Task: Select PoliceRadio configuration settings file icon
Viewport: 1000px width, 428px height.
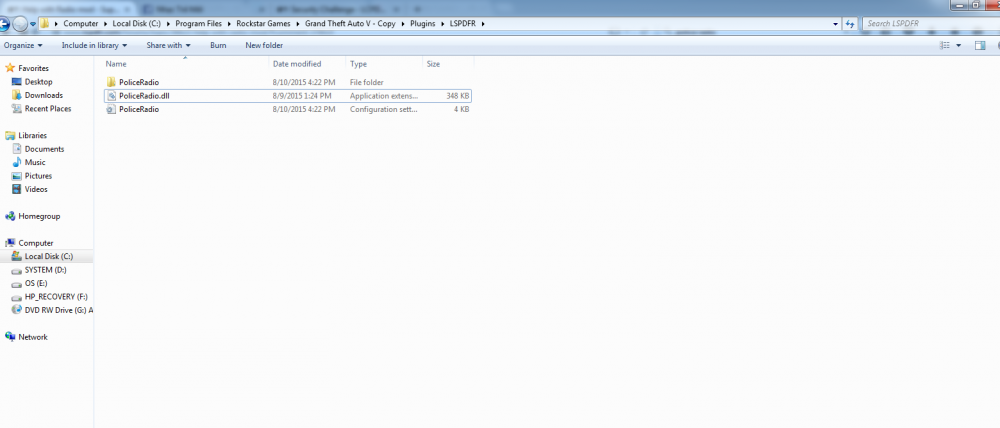Action: click(x=111, y=109)
